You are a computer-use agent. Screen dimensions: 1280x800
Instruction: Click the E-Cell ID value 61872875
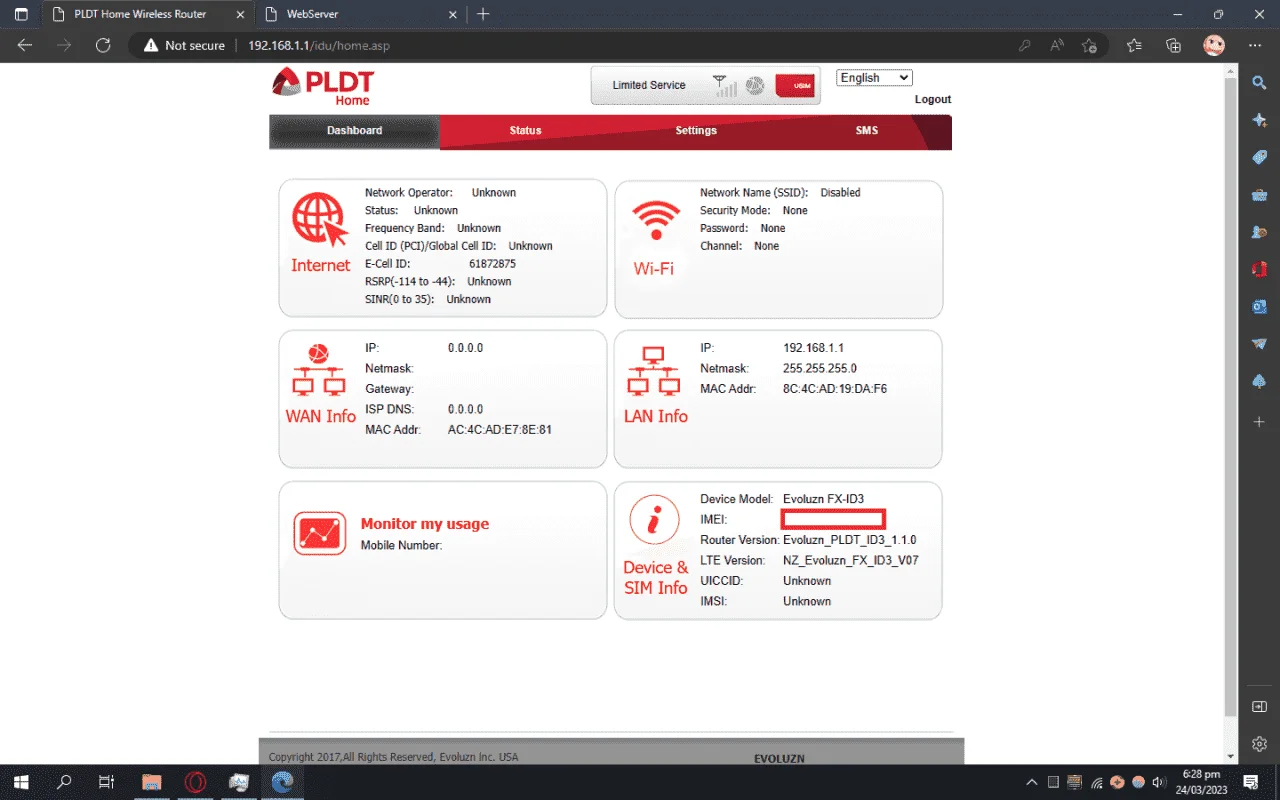pyautogui.click(x=492, y=264)
